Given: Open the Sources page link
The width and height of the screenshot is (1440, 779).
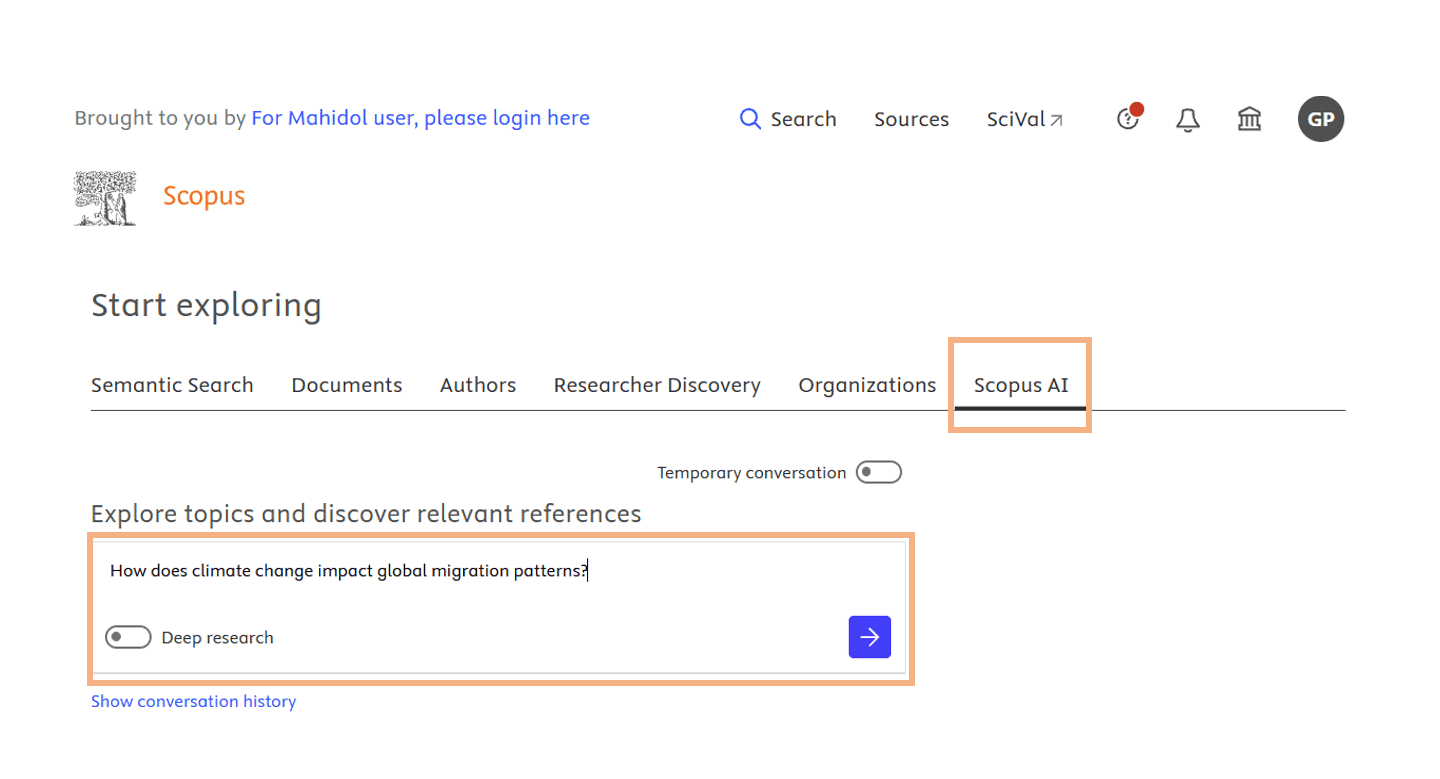Looking at the screenshot, I should click(x=911, y=119).
